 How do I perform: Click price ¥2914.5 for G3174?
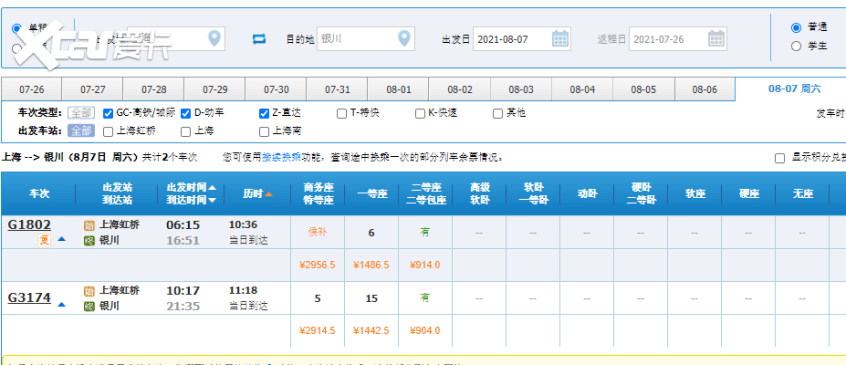[317, 330]
